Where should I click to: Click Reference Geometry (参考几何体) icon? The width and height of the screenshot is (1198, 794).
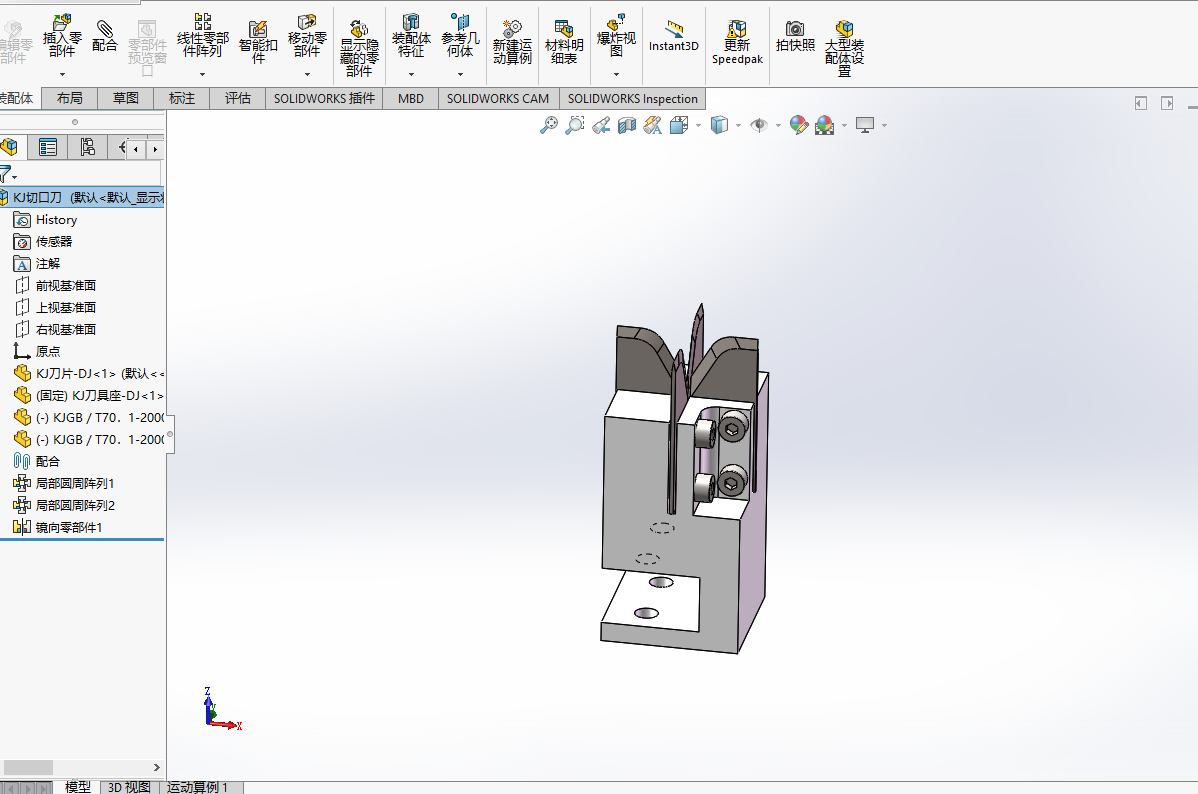(x=460, y=35)
